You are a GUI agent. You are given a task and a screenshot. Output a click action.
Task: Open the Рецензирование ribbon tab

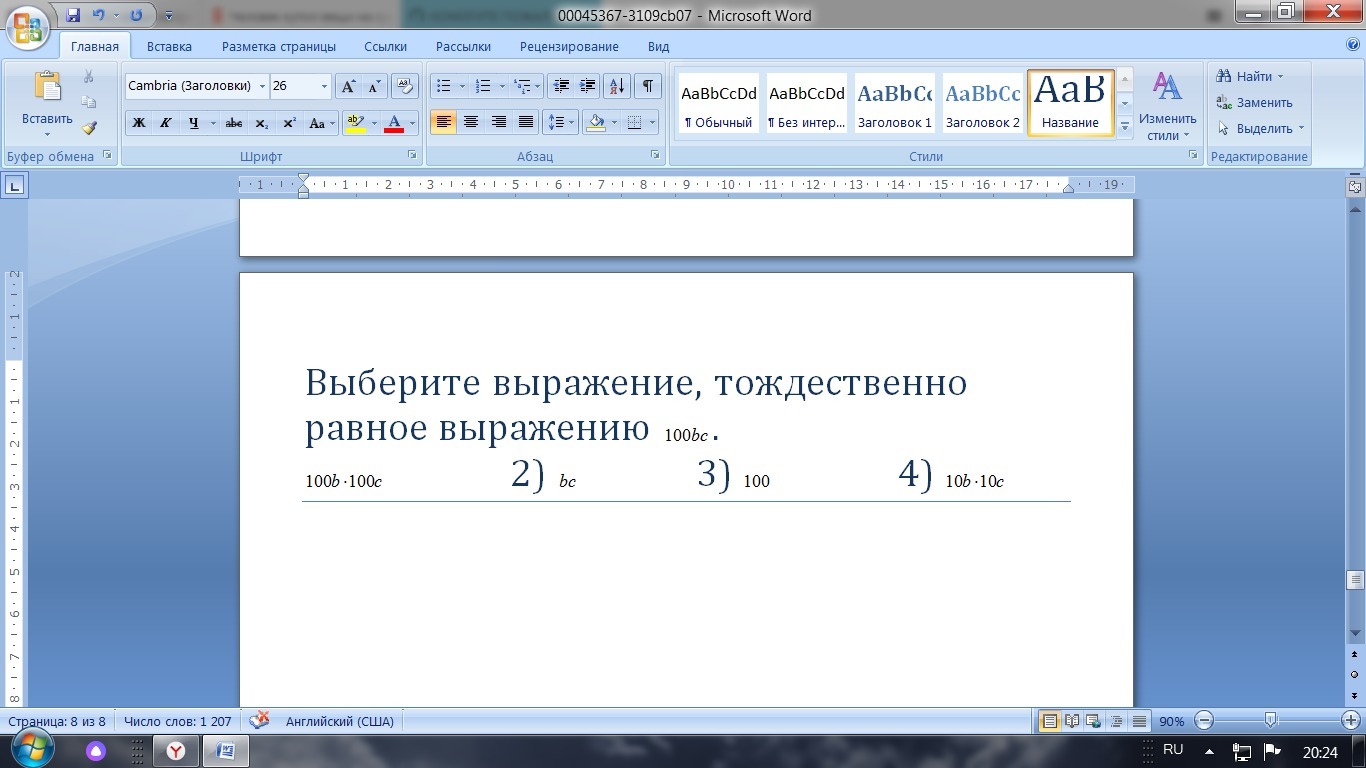tap(569, 46)
